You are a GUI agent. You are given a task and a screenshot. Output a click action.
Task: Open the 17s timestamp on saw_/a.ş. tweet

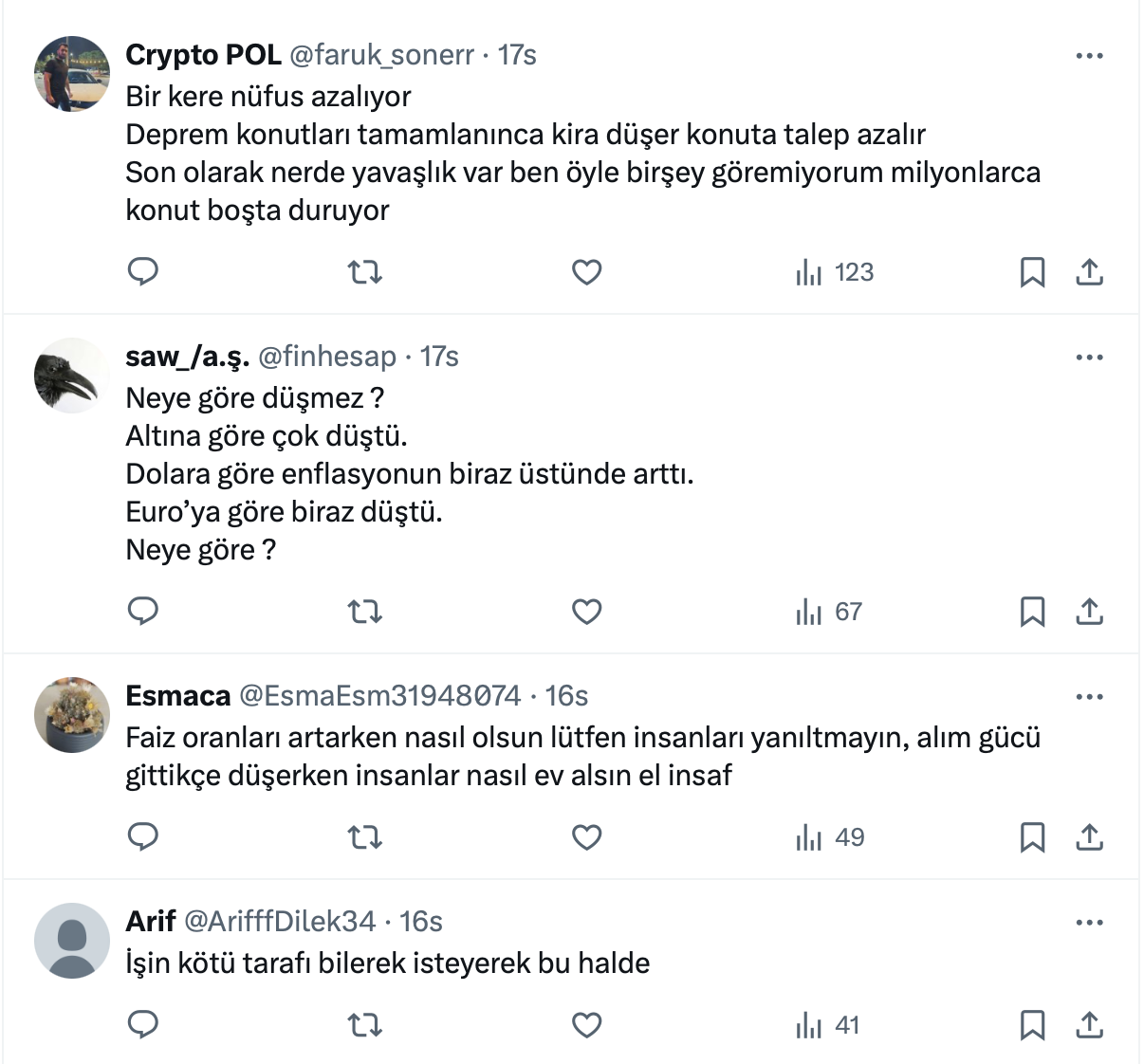(439, 357)
